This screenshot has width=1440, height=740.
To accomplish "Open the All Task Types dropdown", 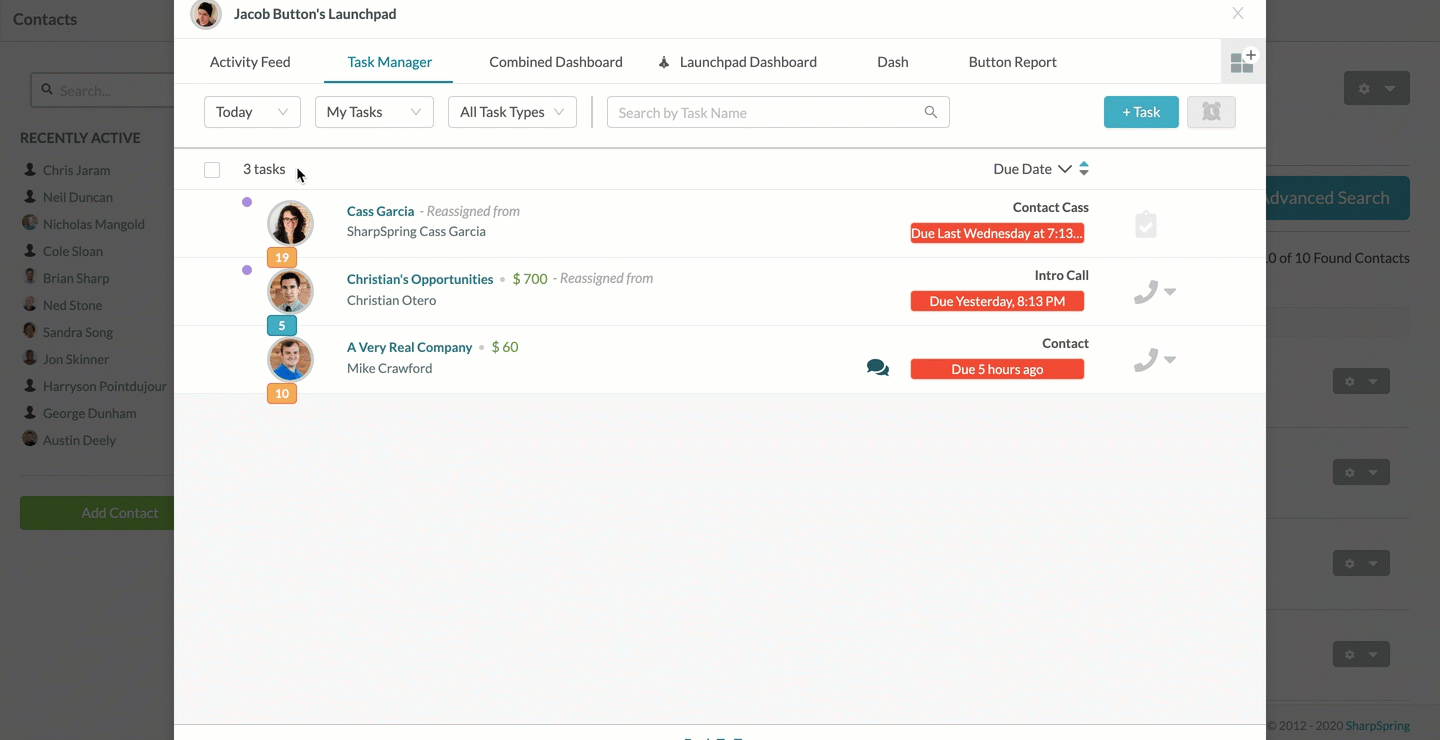I will coord(512,112).
